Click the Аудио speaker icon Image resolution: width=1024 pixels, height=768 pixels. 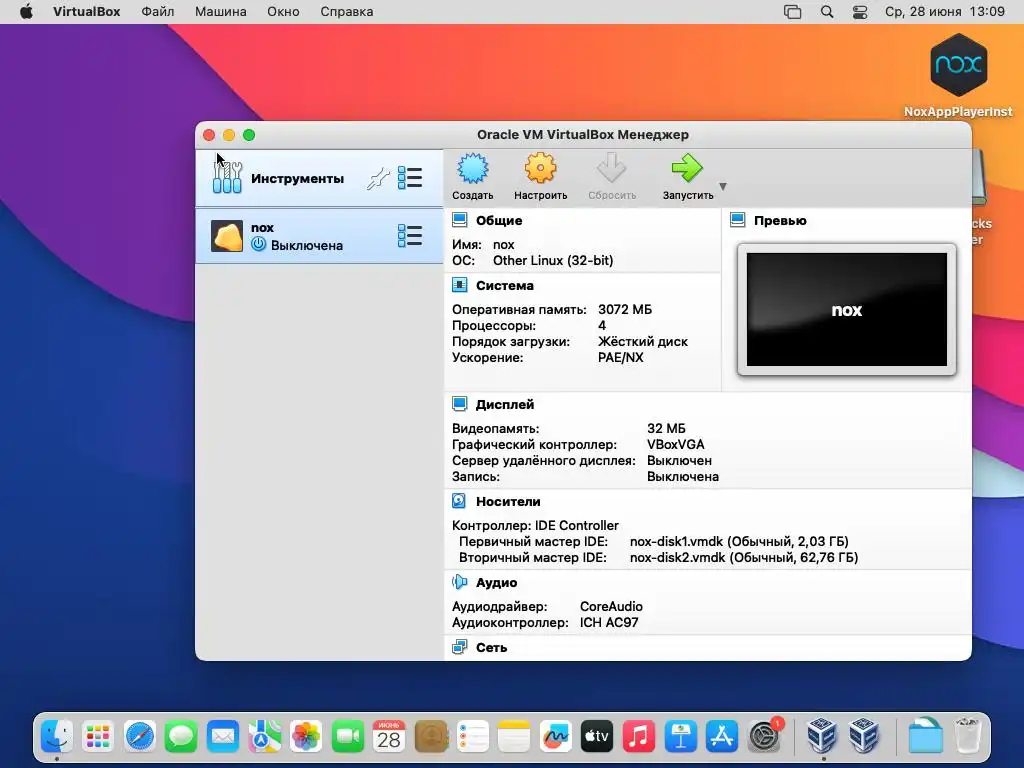coord(460,582)
